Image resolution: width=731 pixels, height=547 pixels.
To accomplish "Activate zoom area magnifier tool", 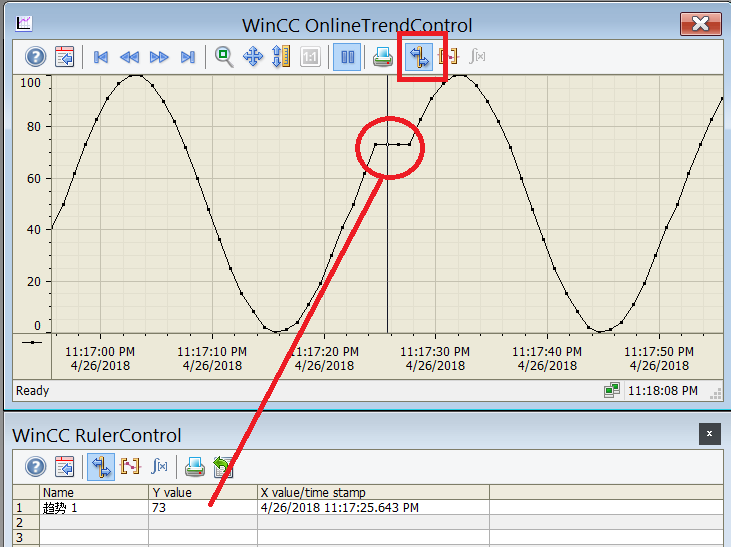I will coord(224,57).
